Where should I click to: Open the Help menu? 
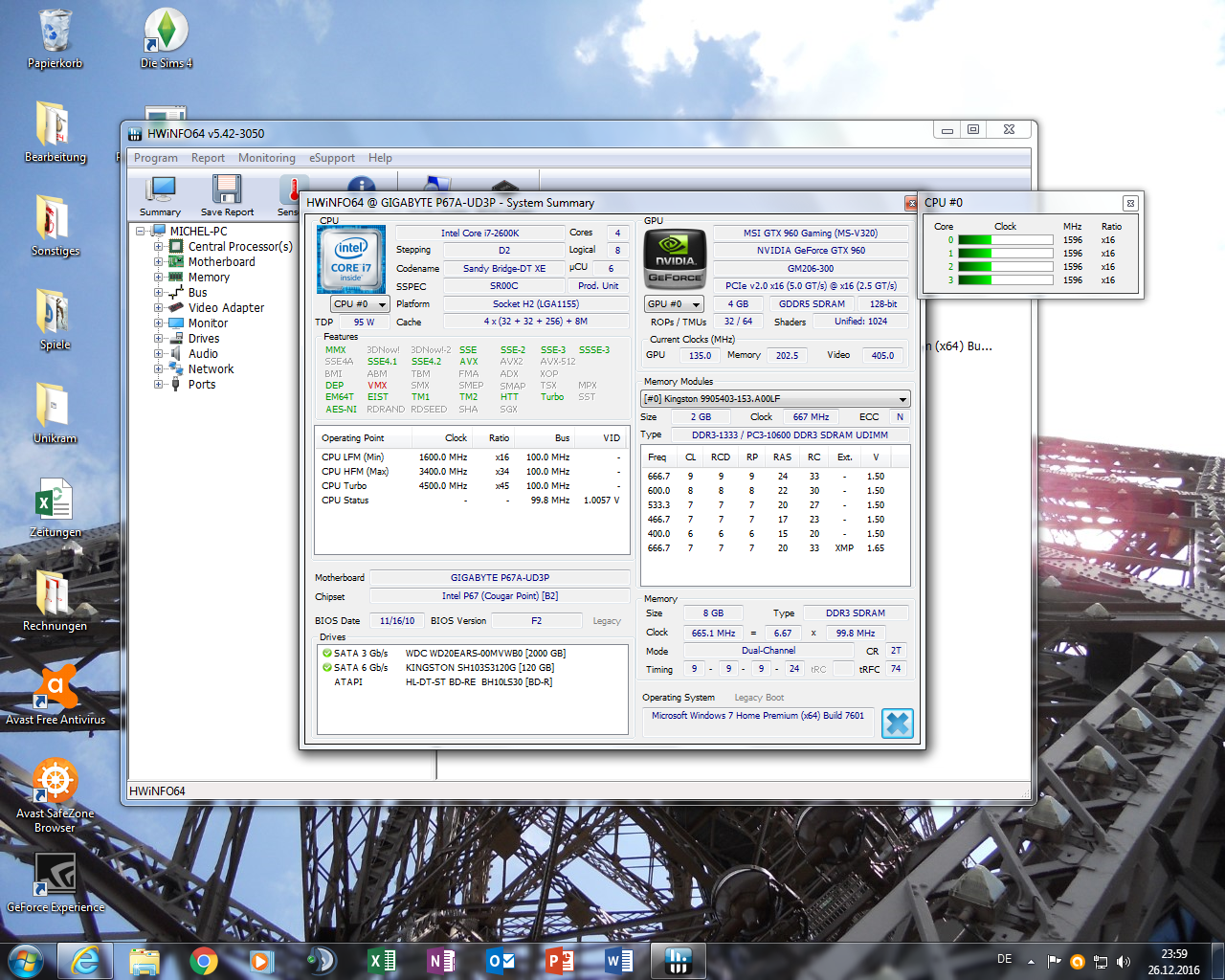(380, 158)
